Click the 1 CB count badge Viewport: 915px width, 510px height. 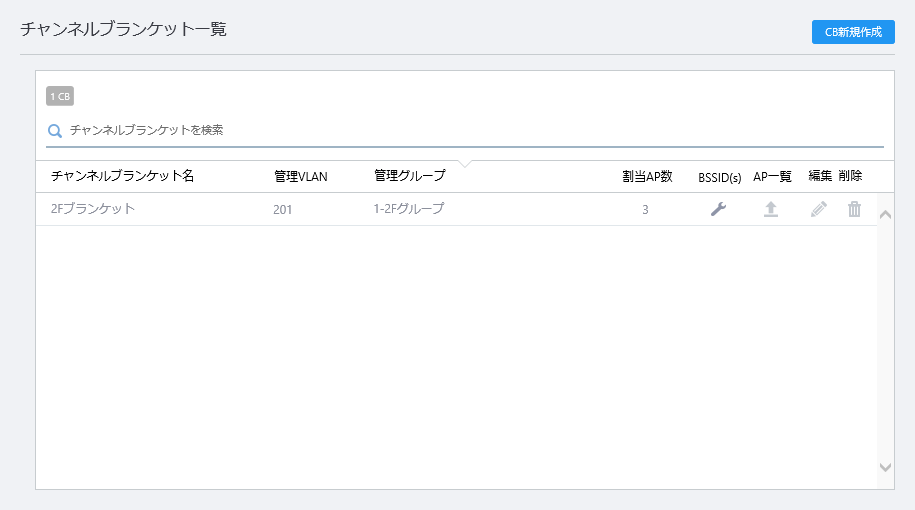coord(60,96)
